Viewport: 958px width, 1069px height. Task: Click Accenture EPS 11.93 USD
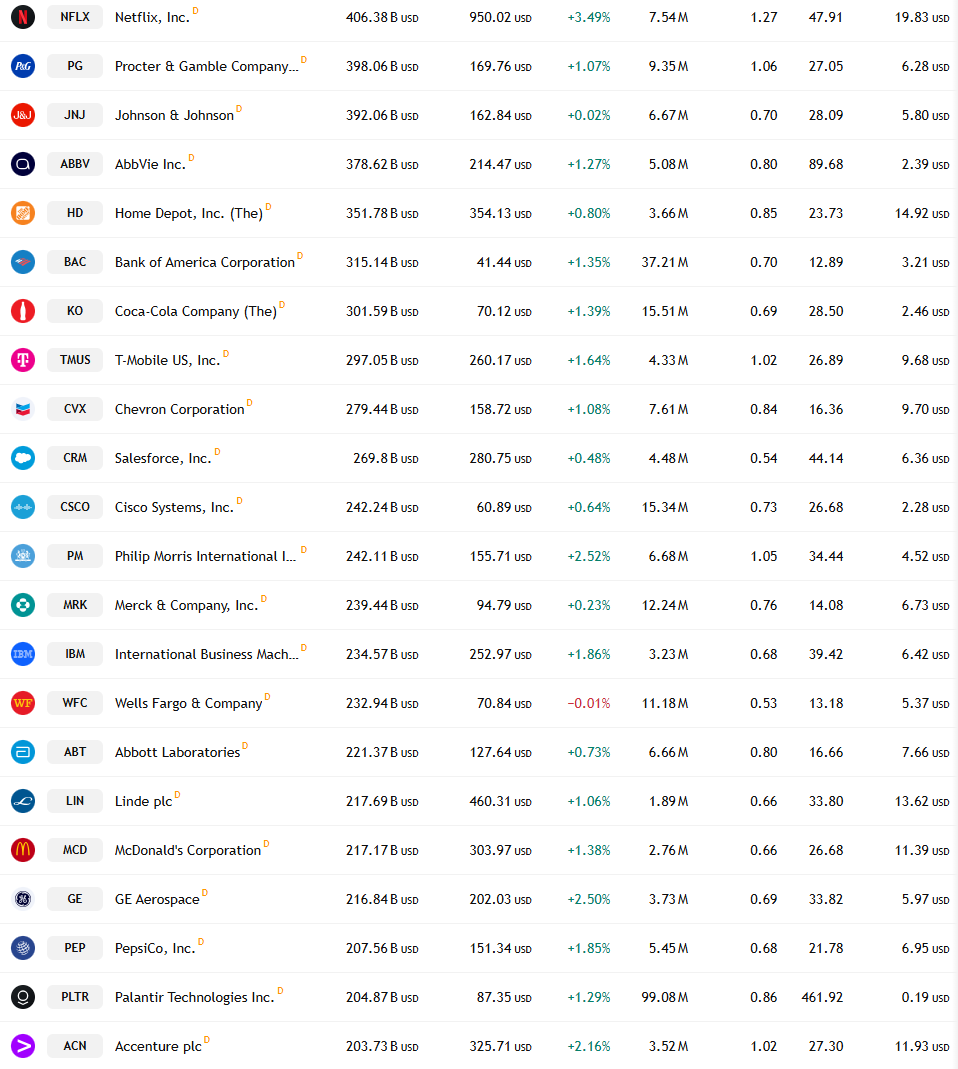[922, 1047]
